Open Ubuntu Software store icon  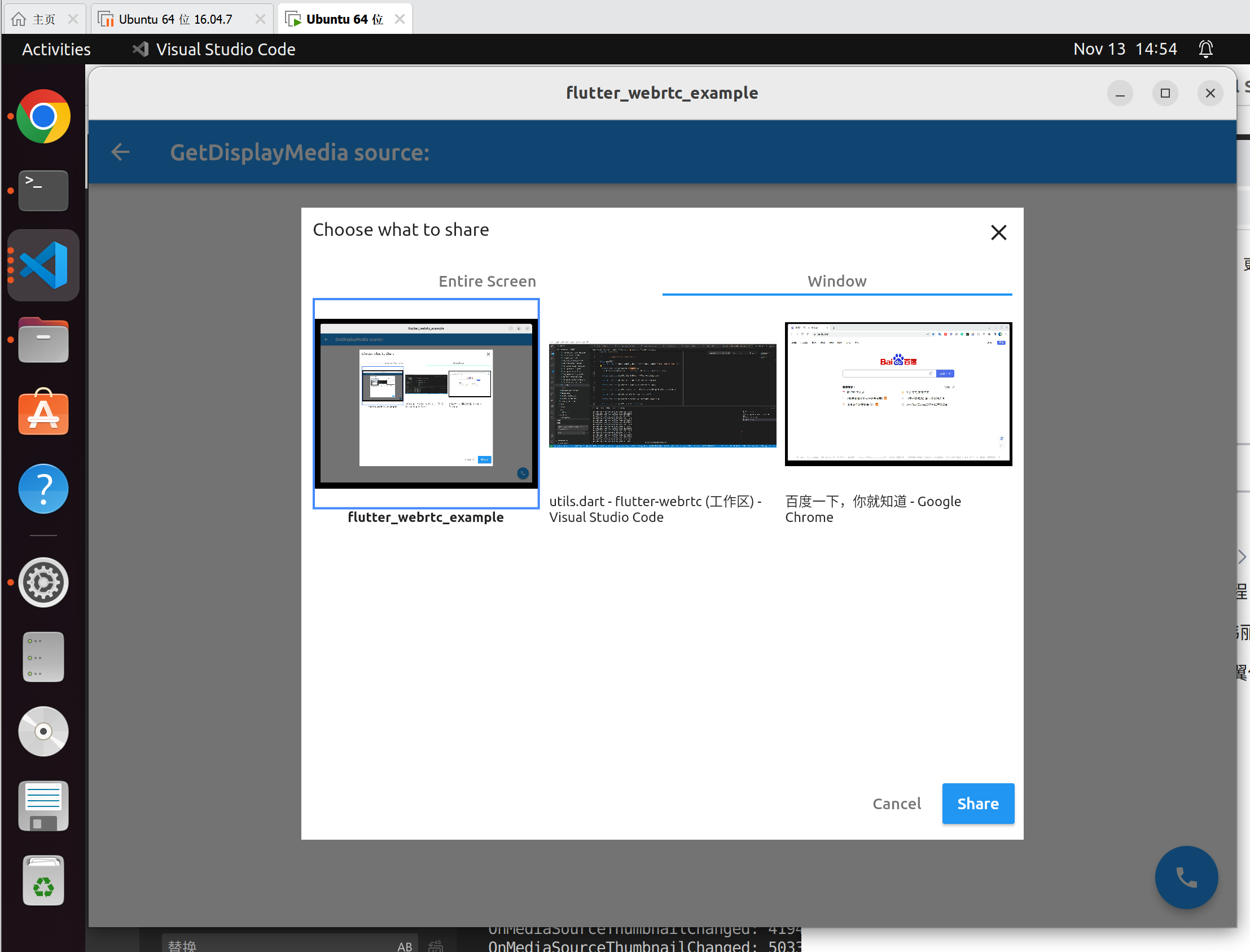tap(43, 413)
